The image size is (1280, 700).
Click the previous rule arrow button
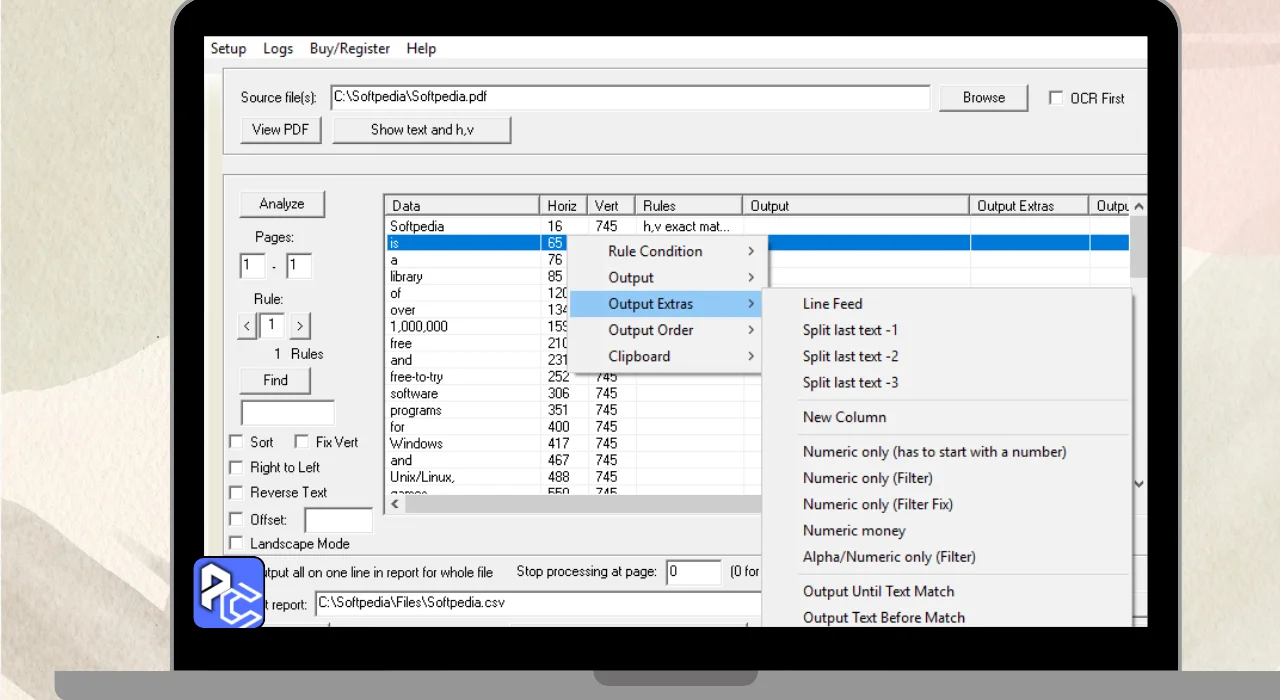(x=247, y=325)
